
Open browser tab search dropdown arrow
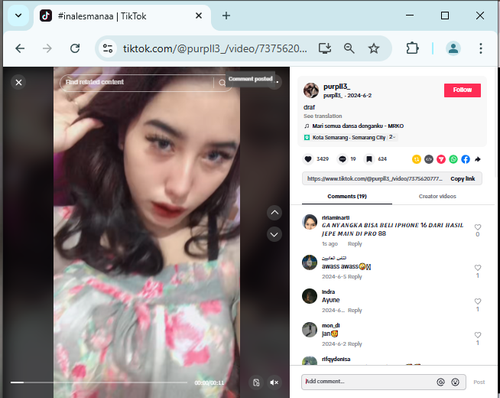18,15
